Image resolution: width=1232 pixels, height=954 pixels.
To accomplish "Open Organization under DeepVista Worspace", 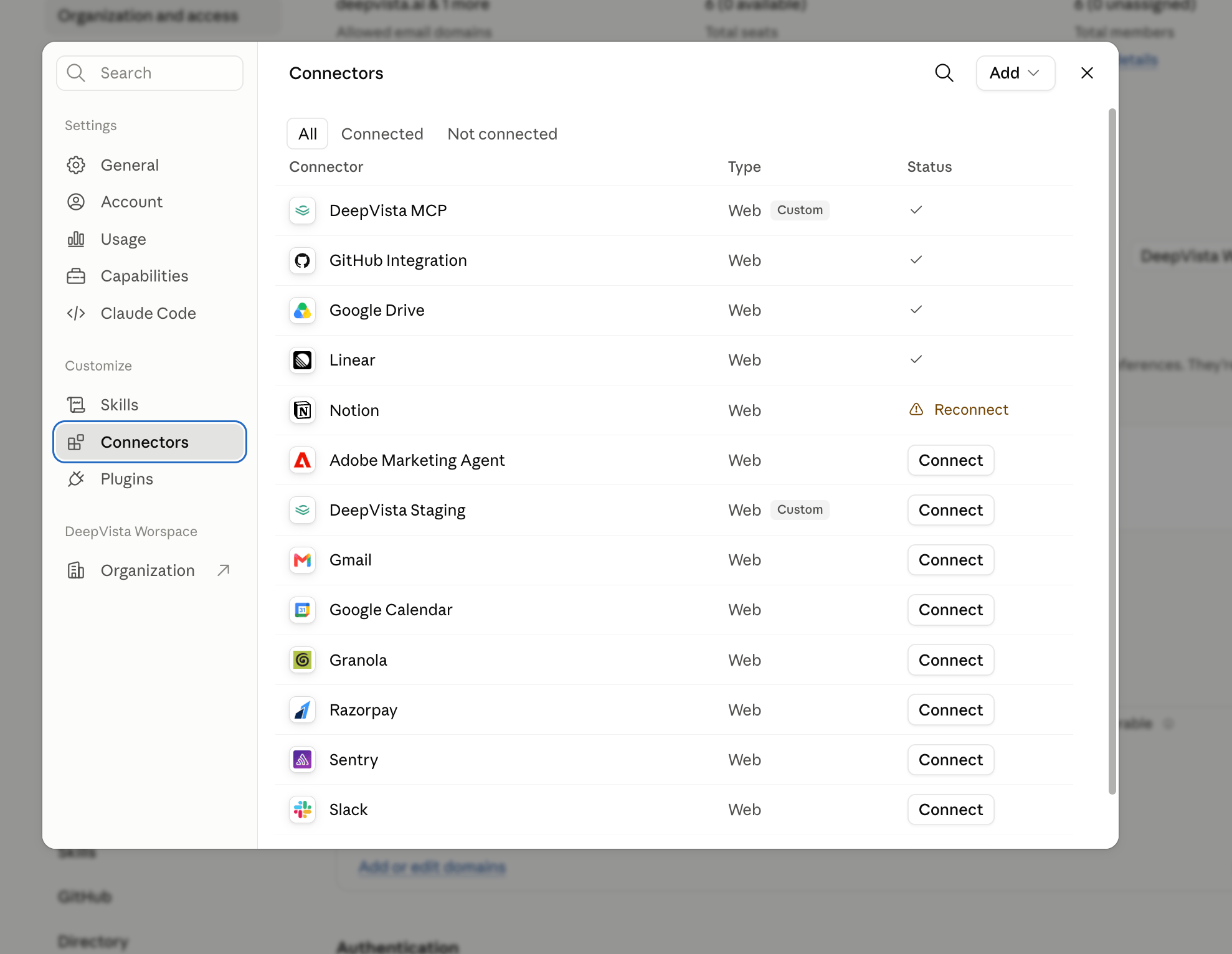I will click(x=149, y=570).
